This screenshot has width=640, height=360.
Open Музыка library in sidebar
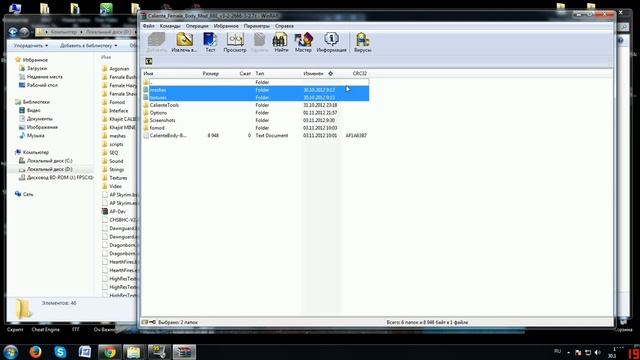pos(32,135)
